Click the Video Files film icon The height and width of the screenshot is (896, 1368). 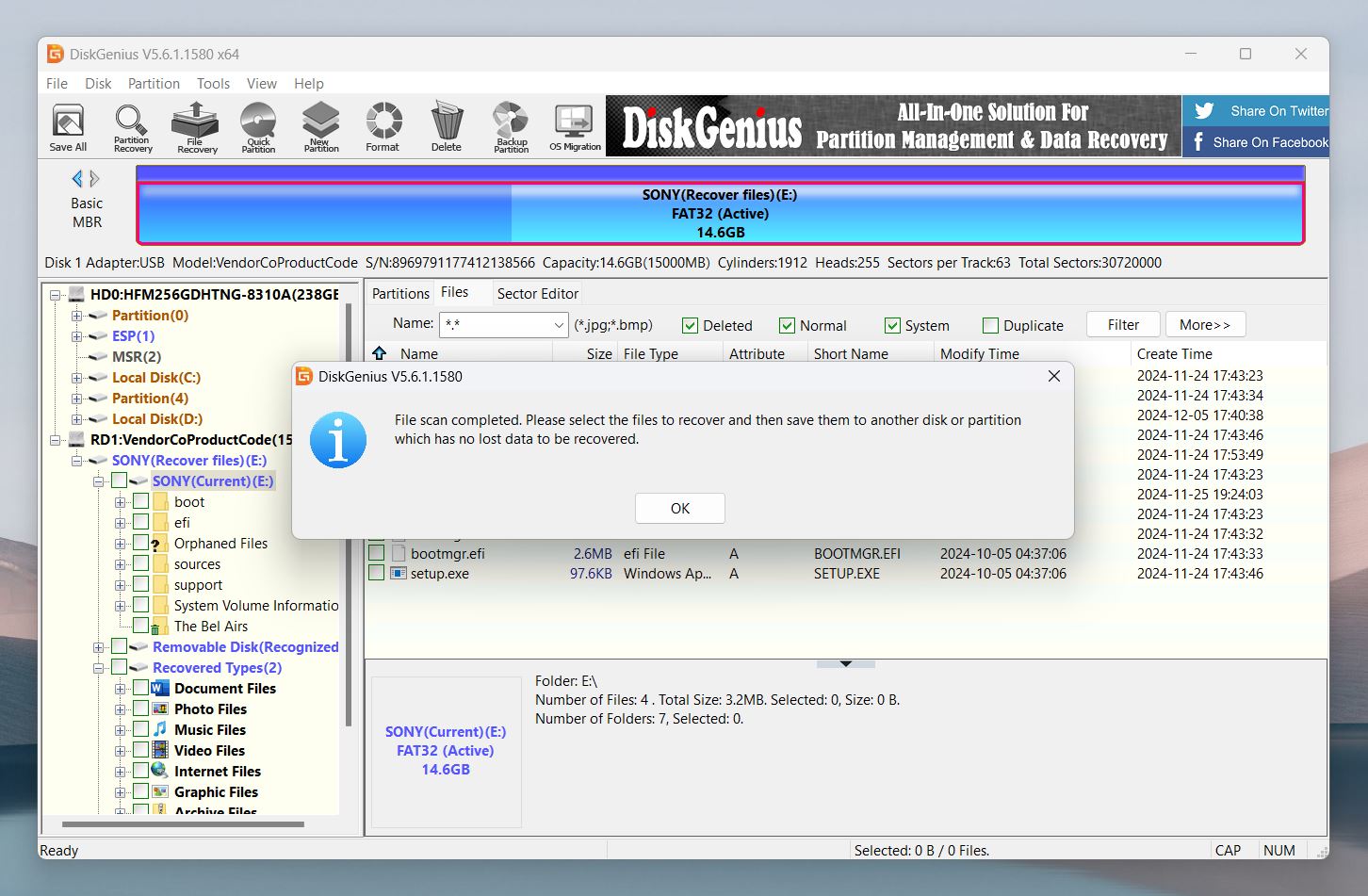pos(159,750)
